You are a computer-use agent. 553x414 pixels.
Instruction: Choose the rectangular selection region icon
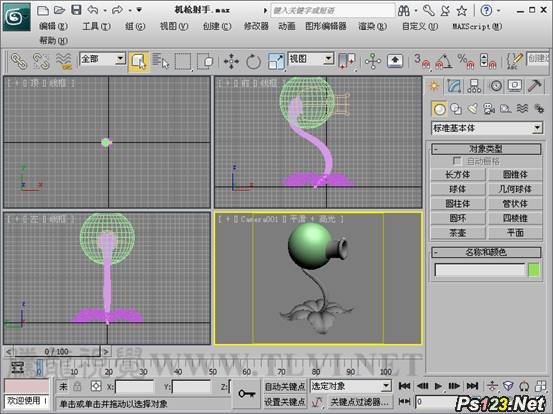(183, 61)
